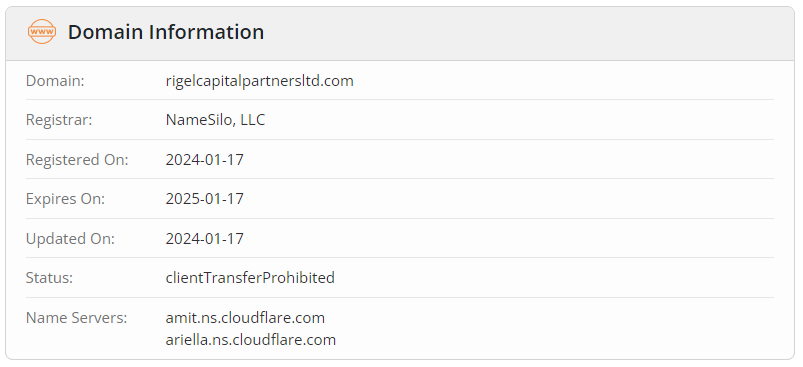
Task: Click the Domain Information heading
Action: (166, 32)
